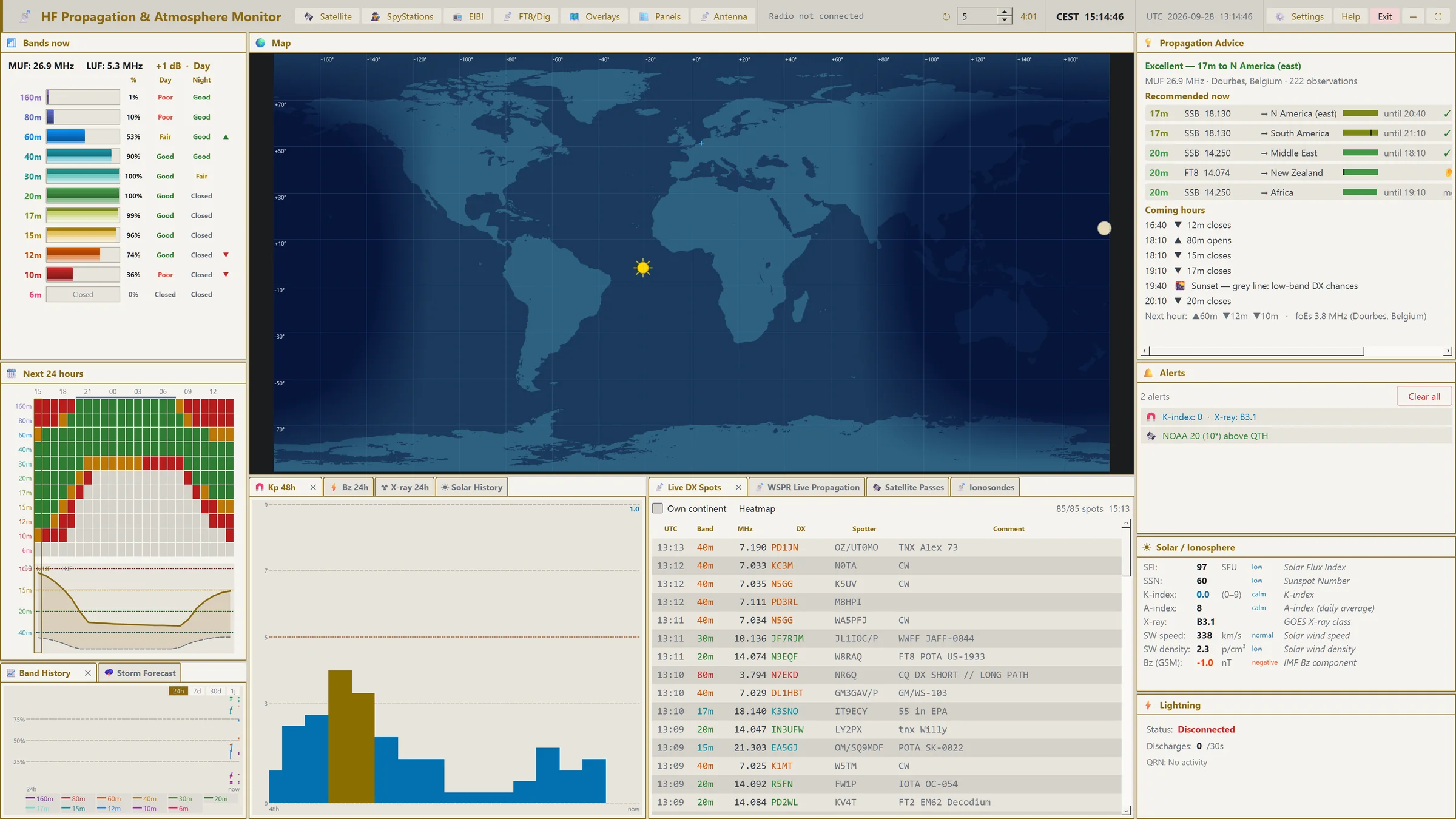Enable the Own continent checkbox

(x=658, y=508)
